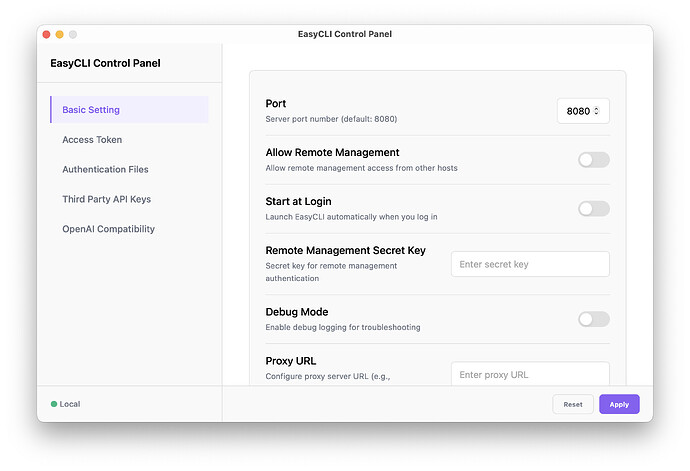Click the Local connection status label
690x471 pixels.
pyautogui.click(x=70, y=404)
